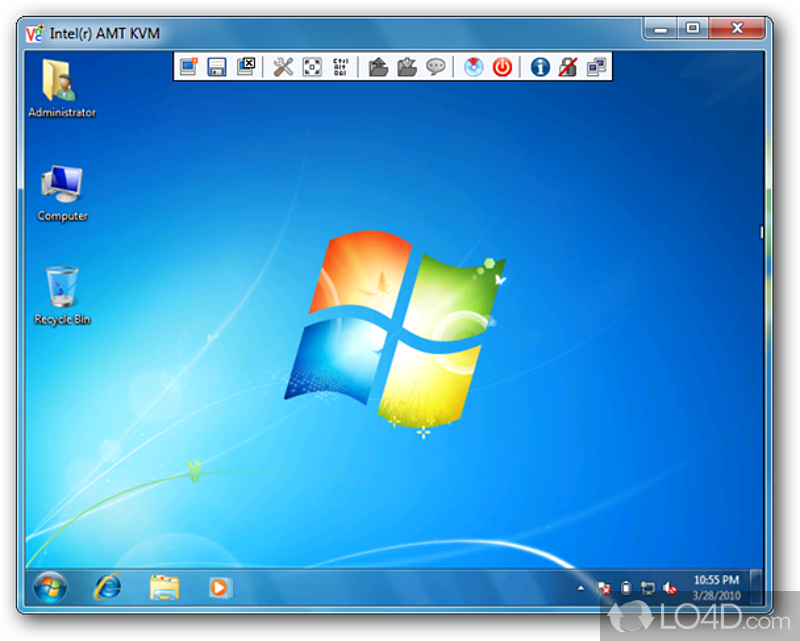The width and height of the screenshot is (800, 641).
Task: Open Windows Explorer from remote taskbar
Action: (164, 588)
